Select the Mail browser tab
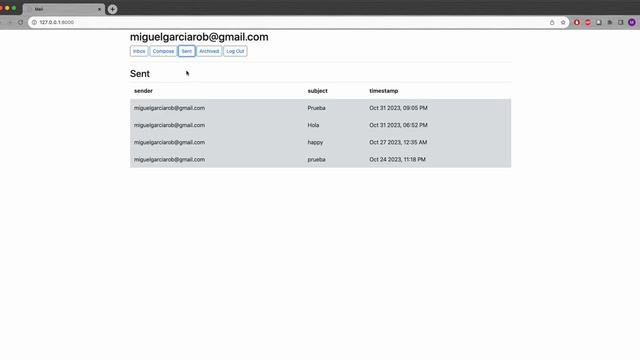Image resolution: width=640 pixels, height=360 pixels. click(63, 9)
